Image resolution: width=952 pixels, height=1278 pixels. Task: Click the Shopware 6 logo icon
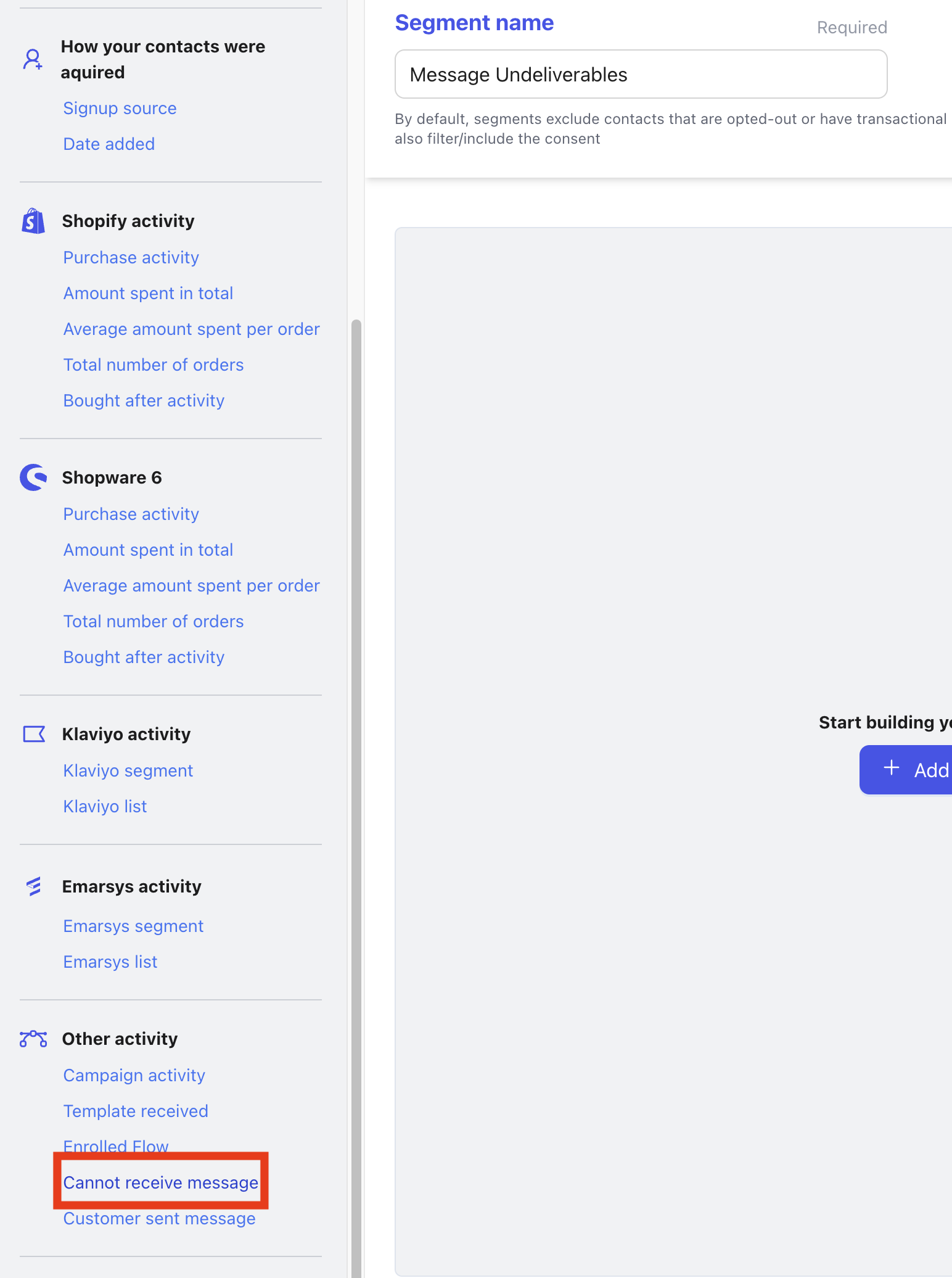[x=33, y=477]
